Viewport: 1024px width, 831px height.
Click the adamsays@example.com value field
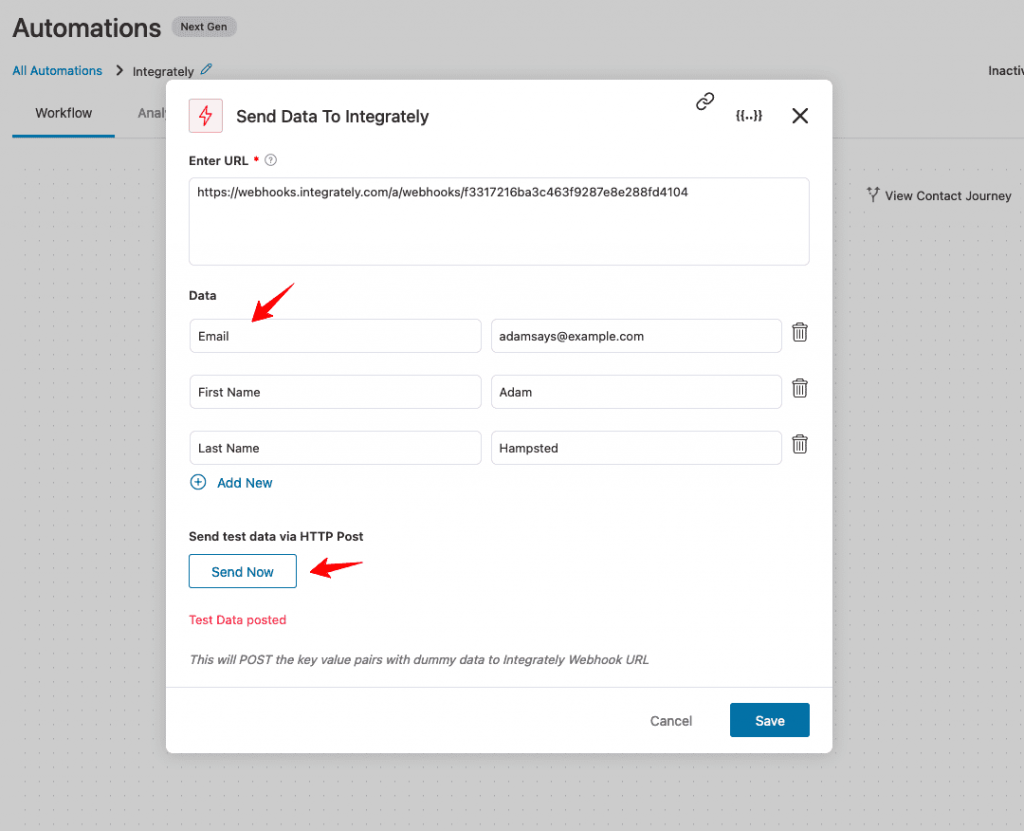click(x=636, y=336)
